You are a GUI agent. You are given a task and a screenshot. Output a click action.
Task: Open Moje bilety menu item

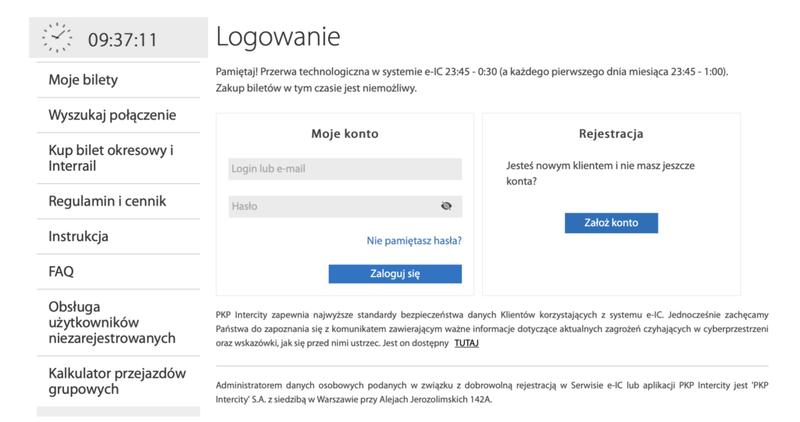pos(90,79)
